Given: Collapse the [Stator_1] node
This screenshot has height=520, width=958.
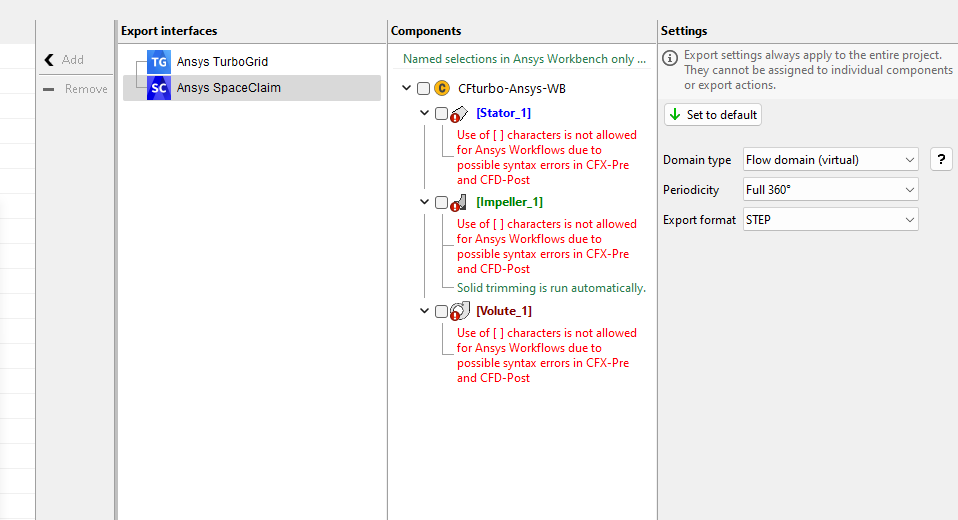Looking at the screenshot, I should 425,113.
